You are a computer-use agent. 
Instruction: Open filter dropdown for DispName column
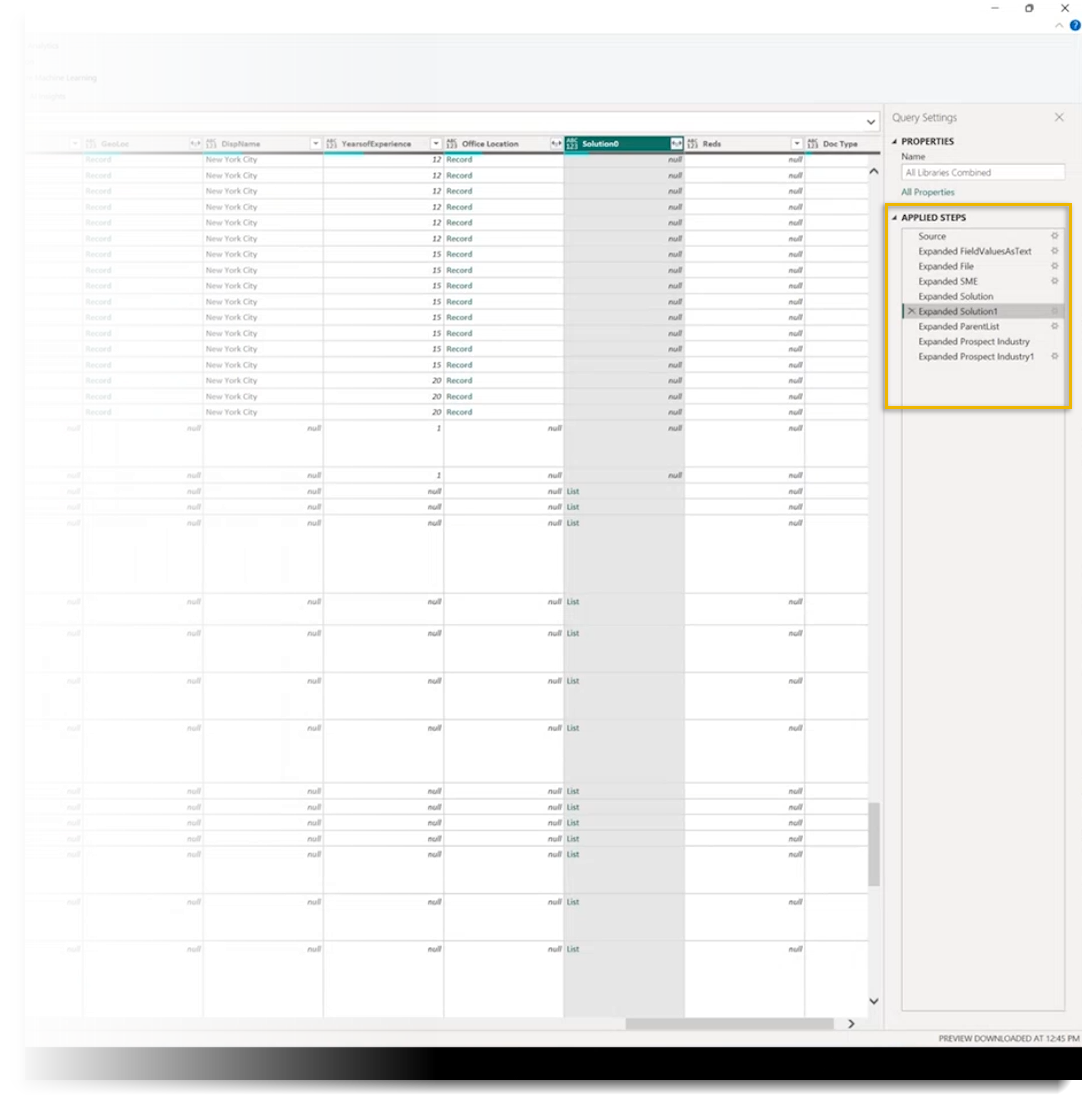point(316,144)
